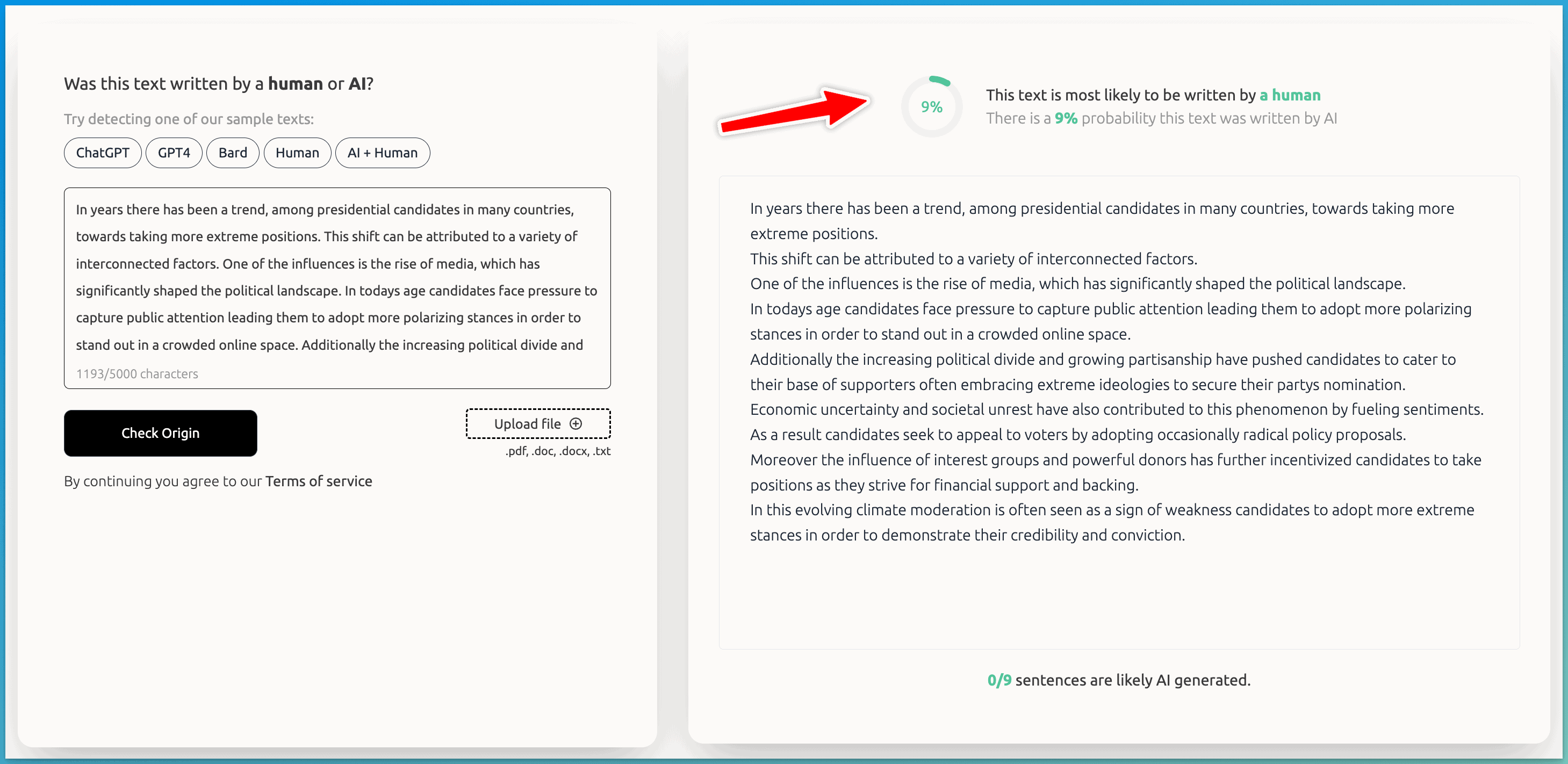Click the heading 'Was this text written by a human or AI?'
The width and height of the screenshot is (1568, 764).
(x=219, y=83)
